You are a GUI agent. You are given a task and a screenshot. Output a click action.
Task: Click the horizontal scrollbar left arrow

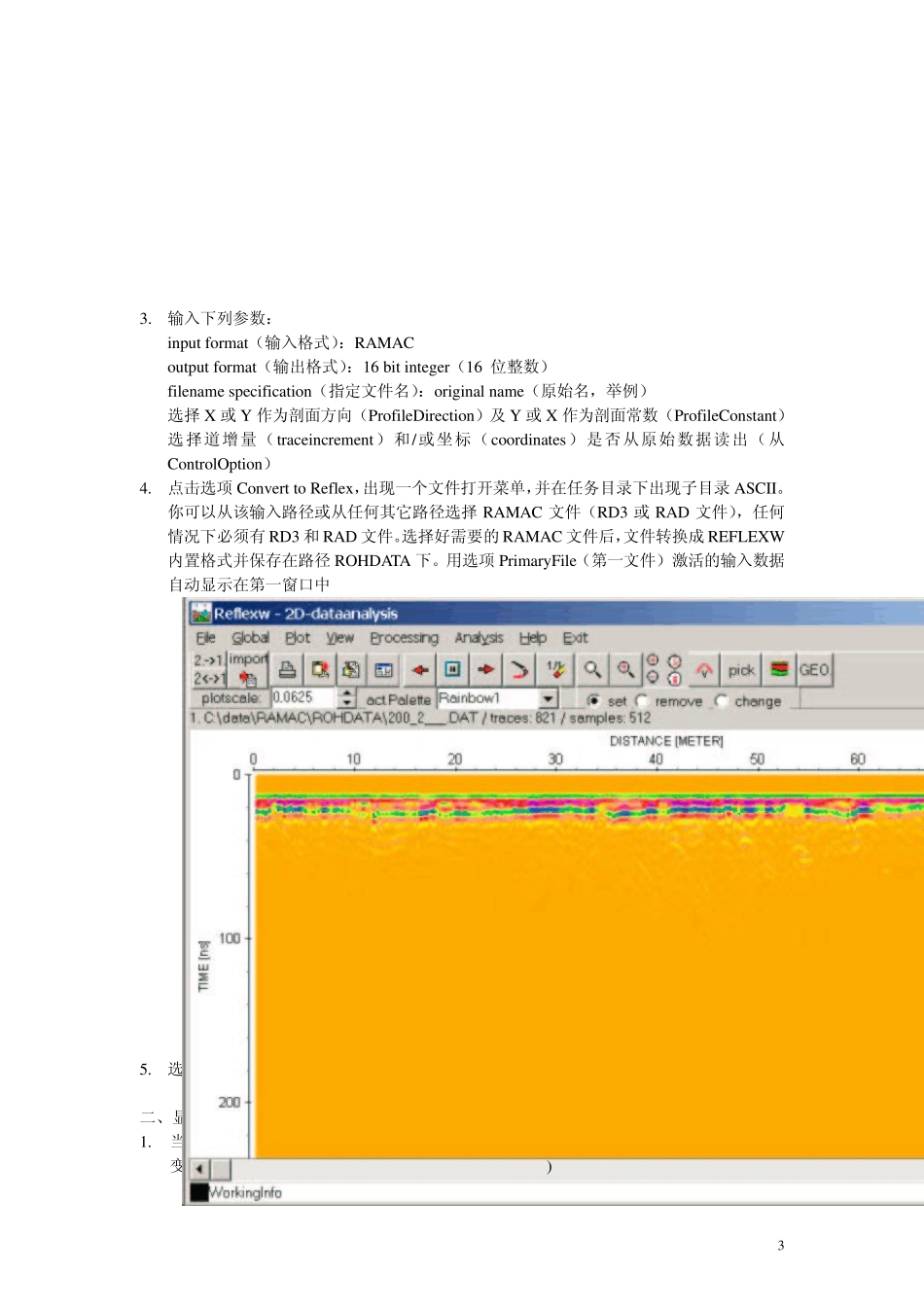pos(199,1169)
